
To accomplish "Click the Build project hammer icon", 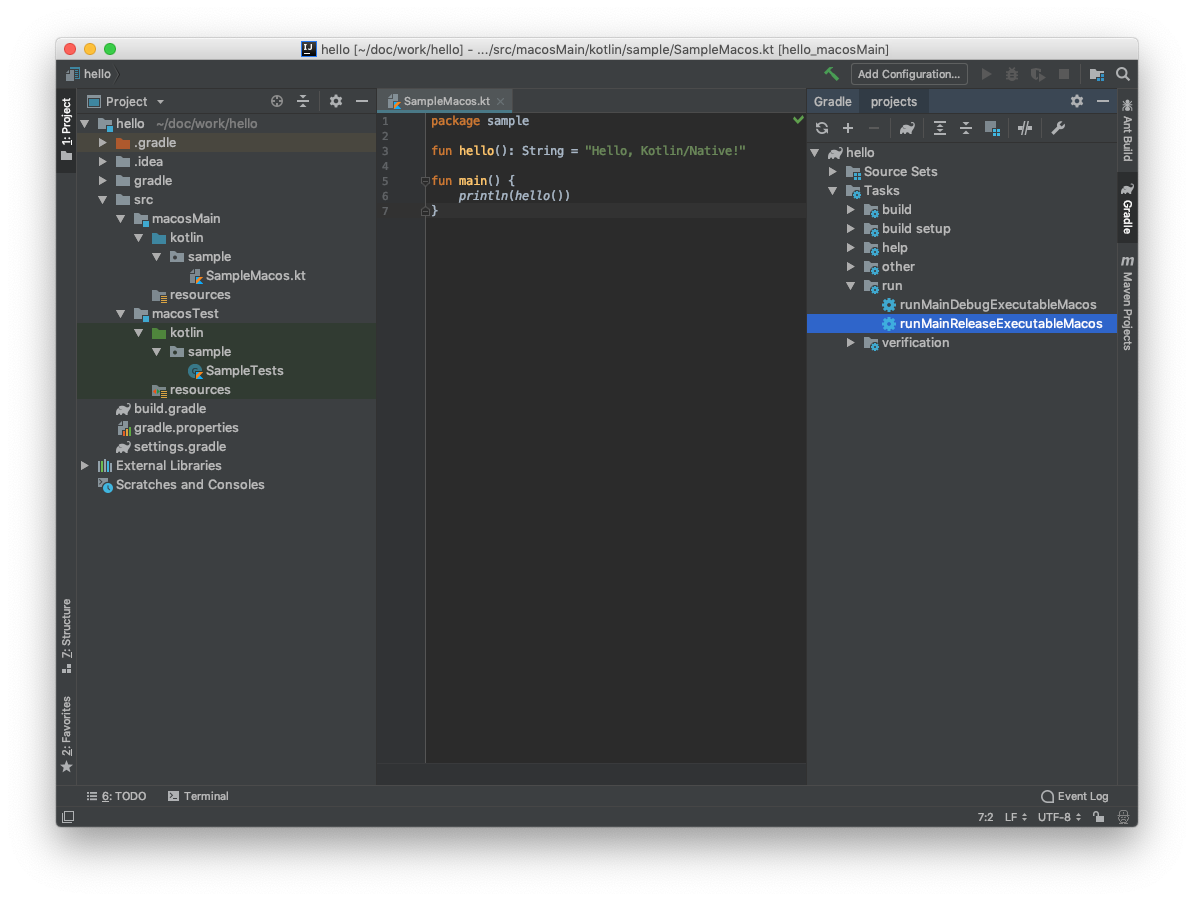I will pos(832,74).
